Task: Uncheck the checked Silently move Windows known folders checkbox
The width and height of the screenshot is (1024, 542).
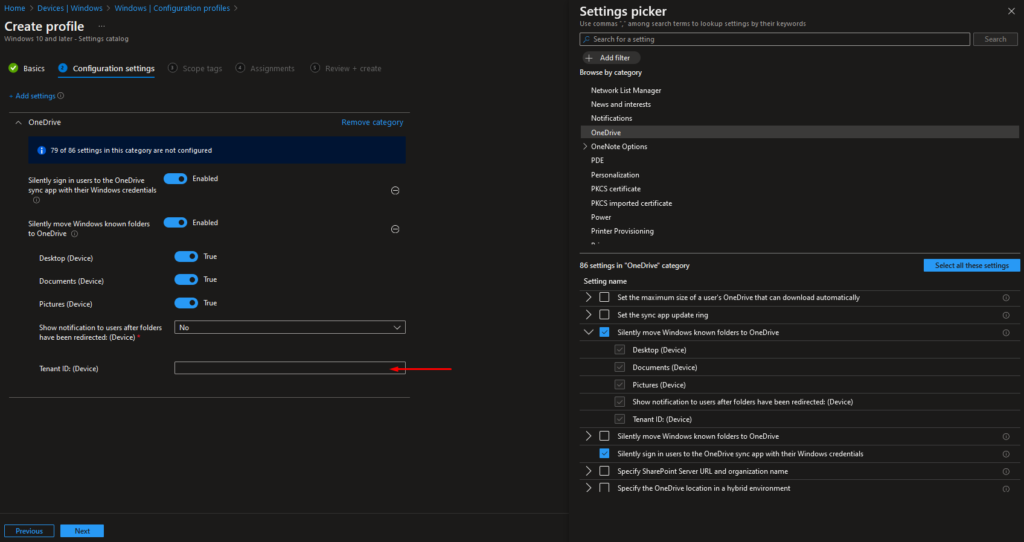Action: [604, 332]
